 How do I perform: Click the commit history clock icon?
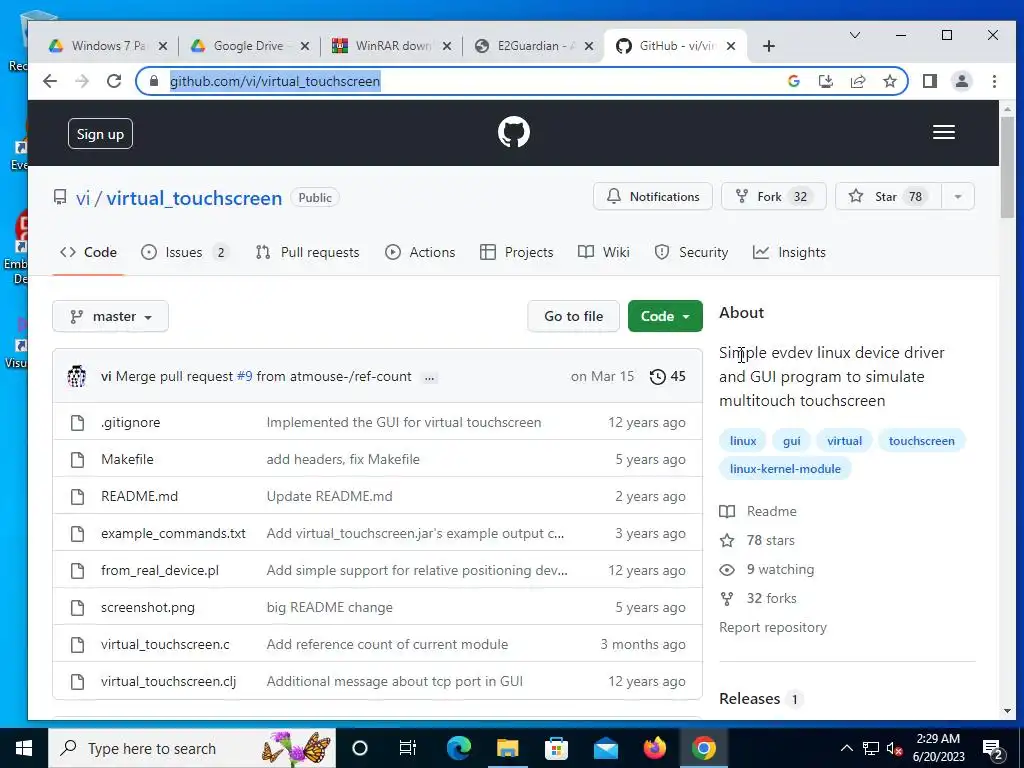pyautogui.click(x=657, y=376)
